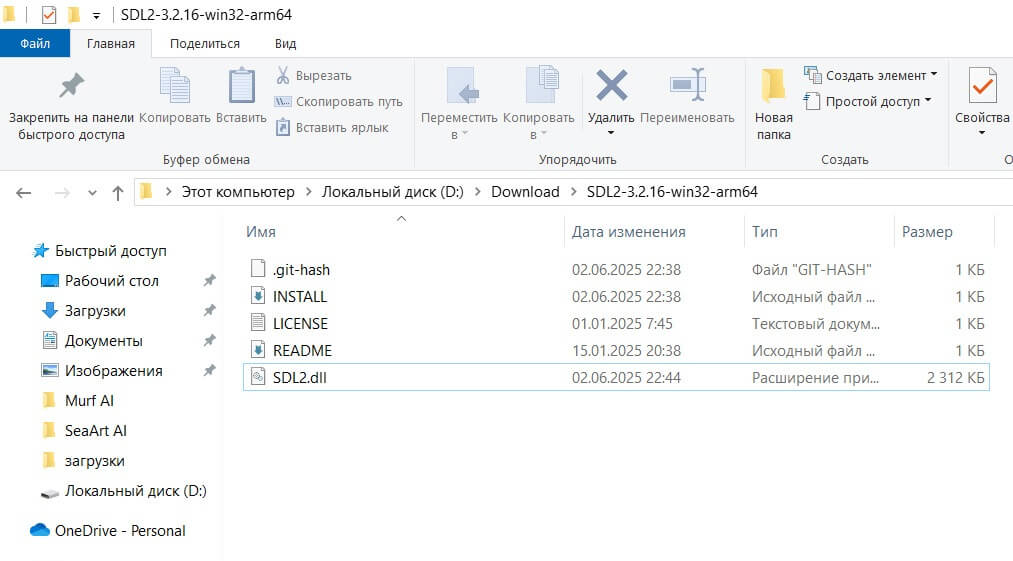The image size is (1013, 561).
Task: Expand the Свойства dropdown arrow
Action: [x=982, y=133]
